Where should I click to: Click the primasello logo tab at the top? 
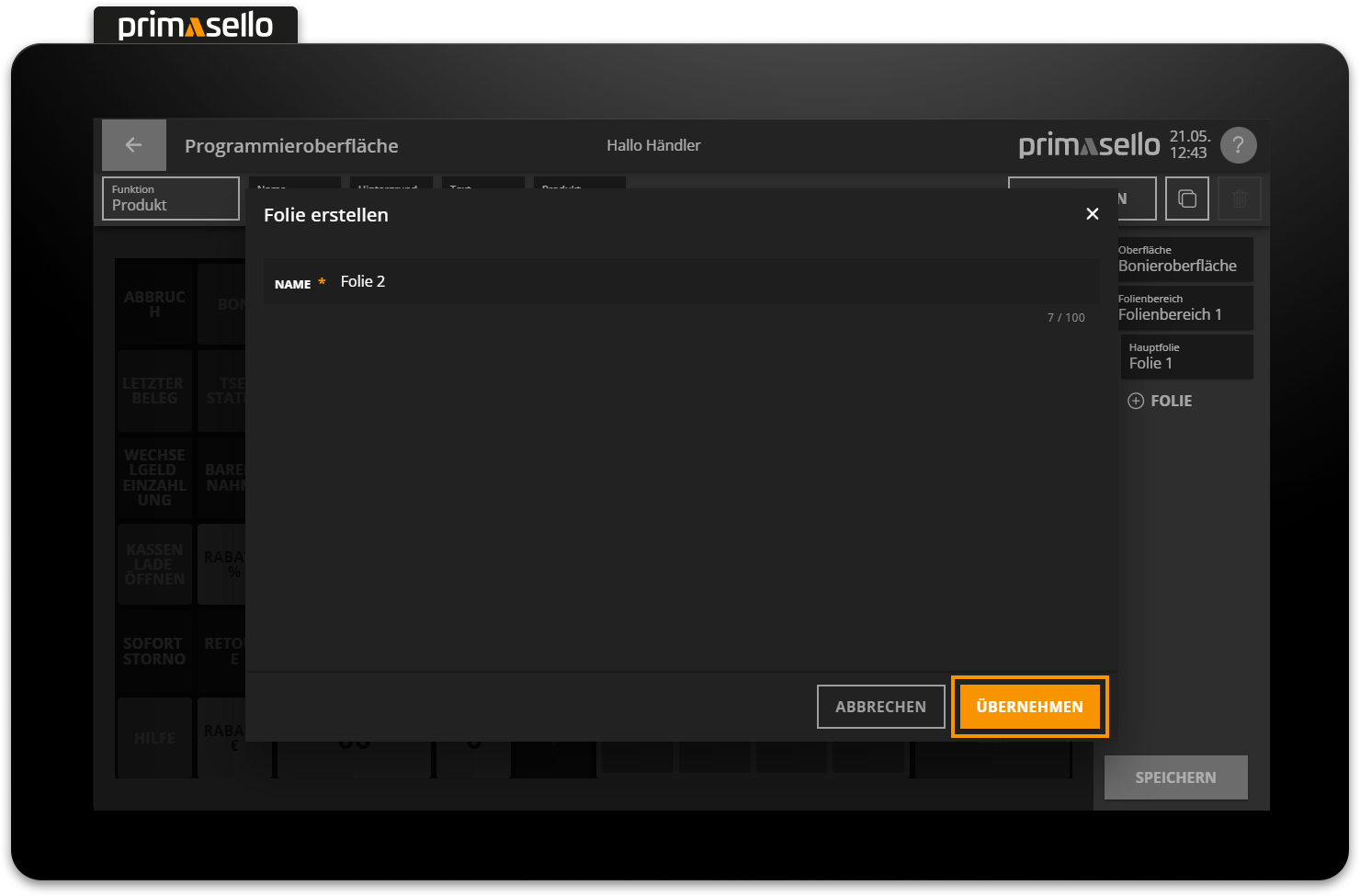pos(196,25)
